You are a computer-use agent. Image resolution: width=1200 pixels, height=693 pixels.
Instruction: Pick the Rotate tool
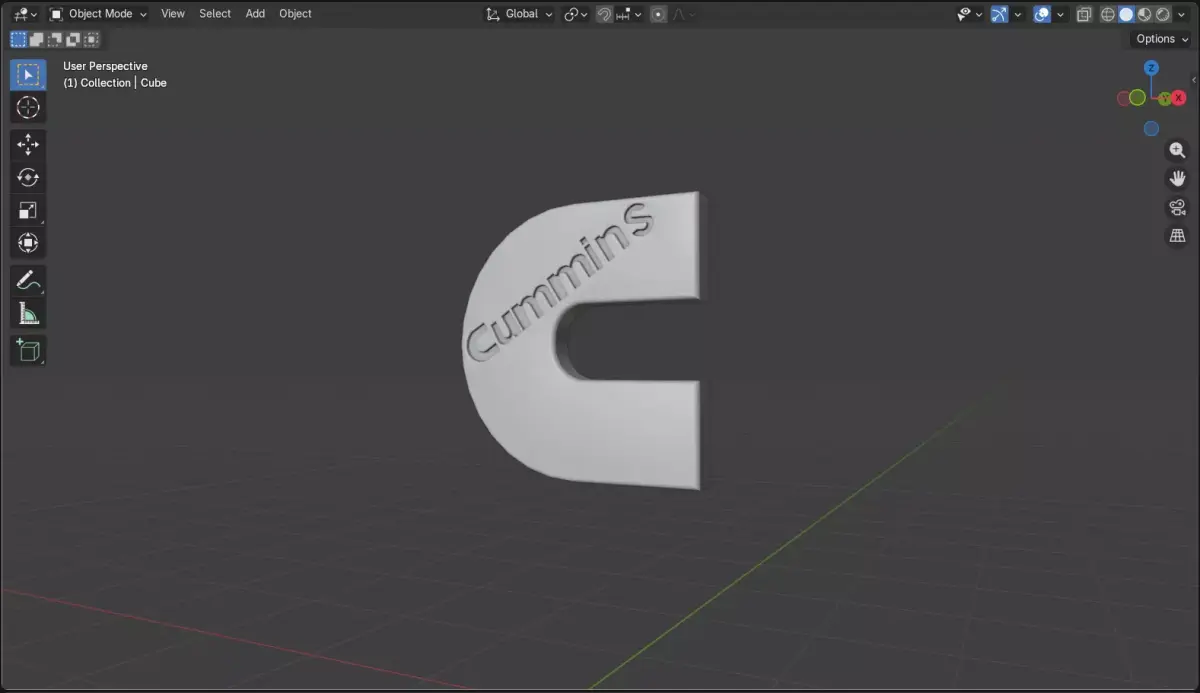pos(28,178)
